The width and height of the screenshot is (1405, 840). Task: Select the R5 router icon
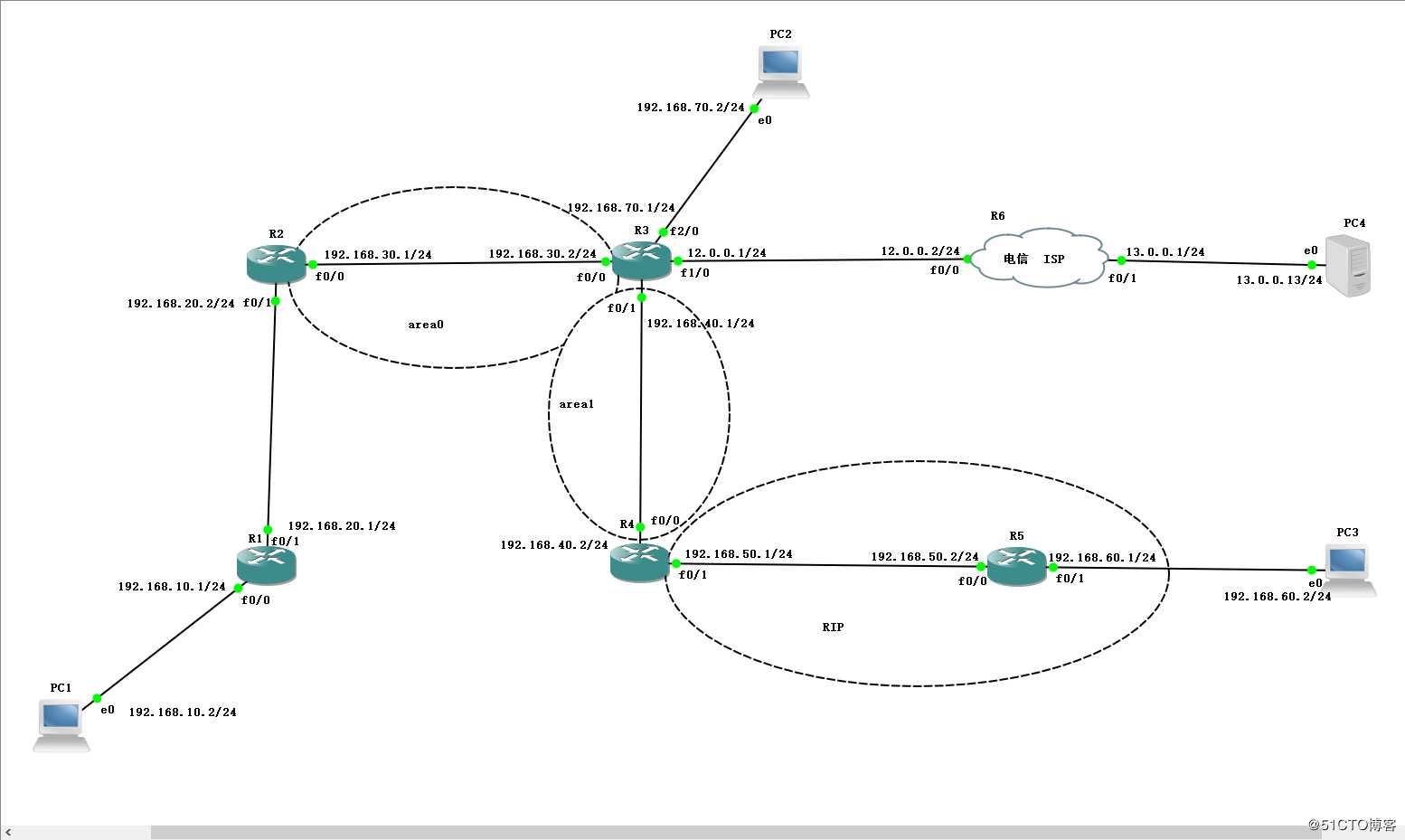point(1016,565)
